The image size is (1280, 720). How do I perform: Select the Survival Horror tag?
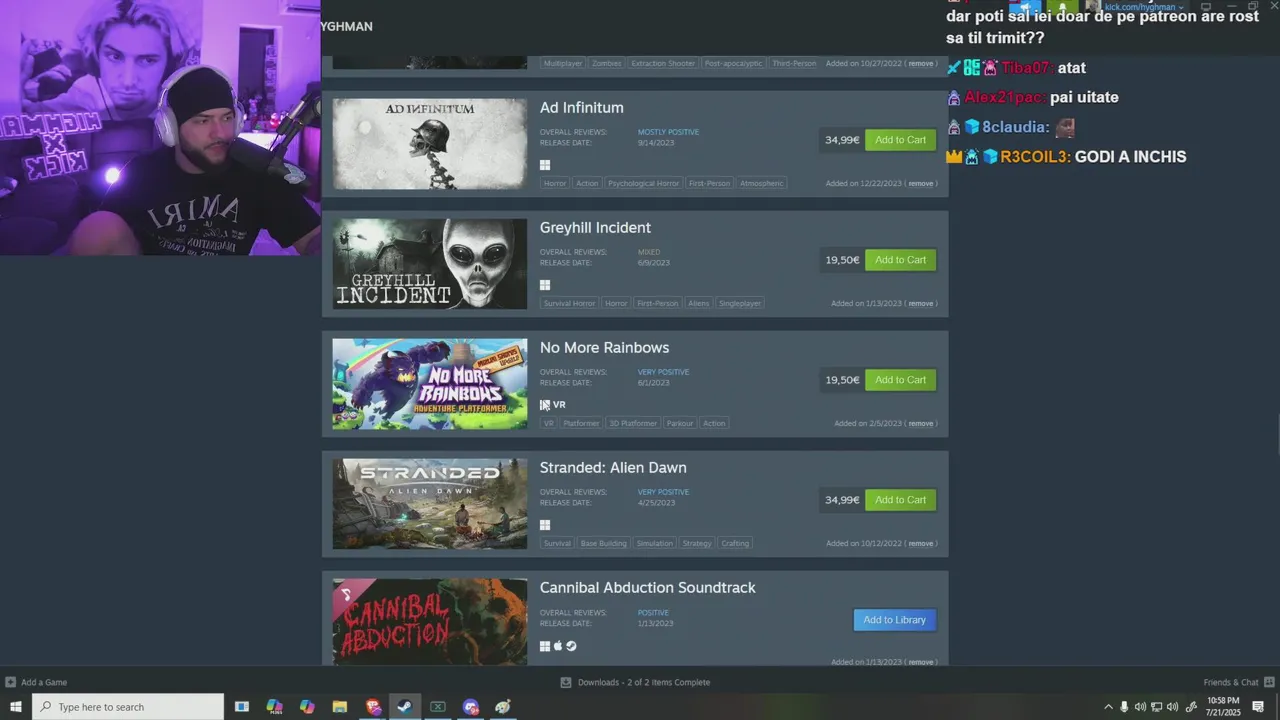569,303
